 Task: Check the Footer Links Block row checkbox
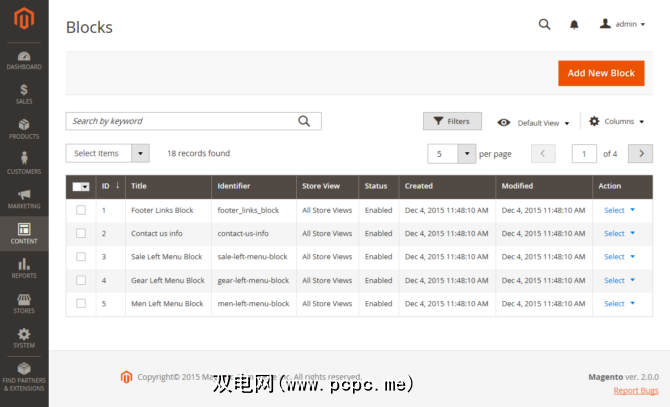[x=81, y=210]
